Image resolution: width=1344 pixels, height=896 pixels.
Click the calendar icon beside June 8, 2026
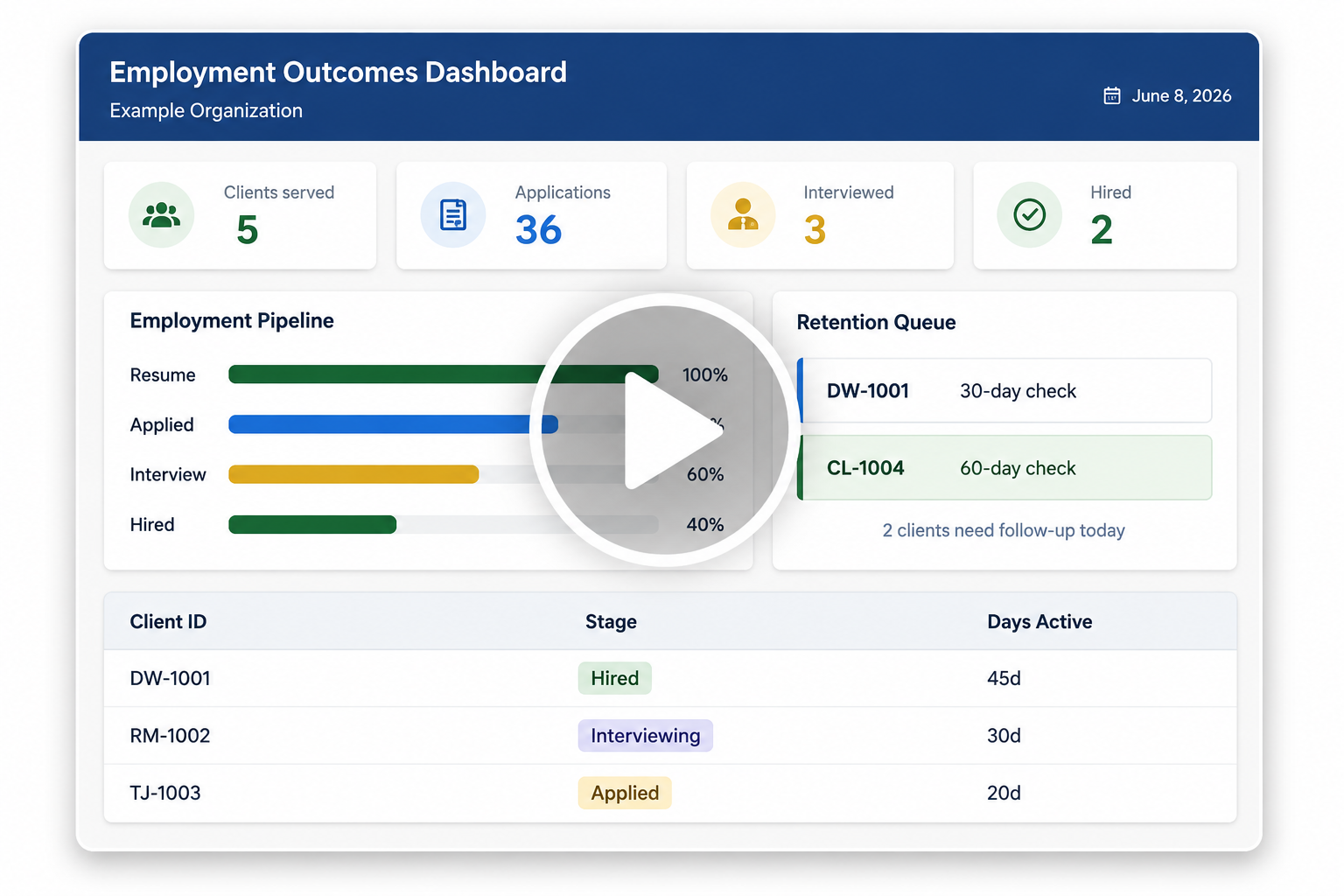1111,96
